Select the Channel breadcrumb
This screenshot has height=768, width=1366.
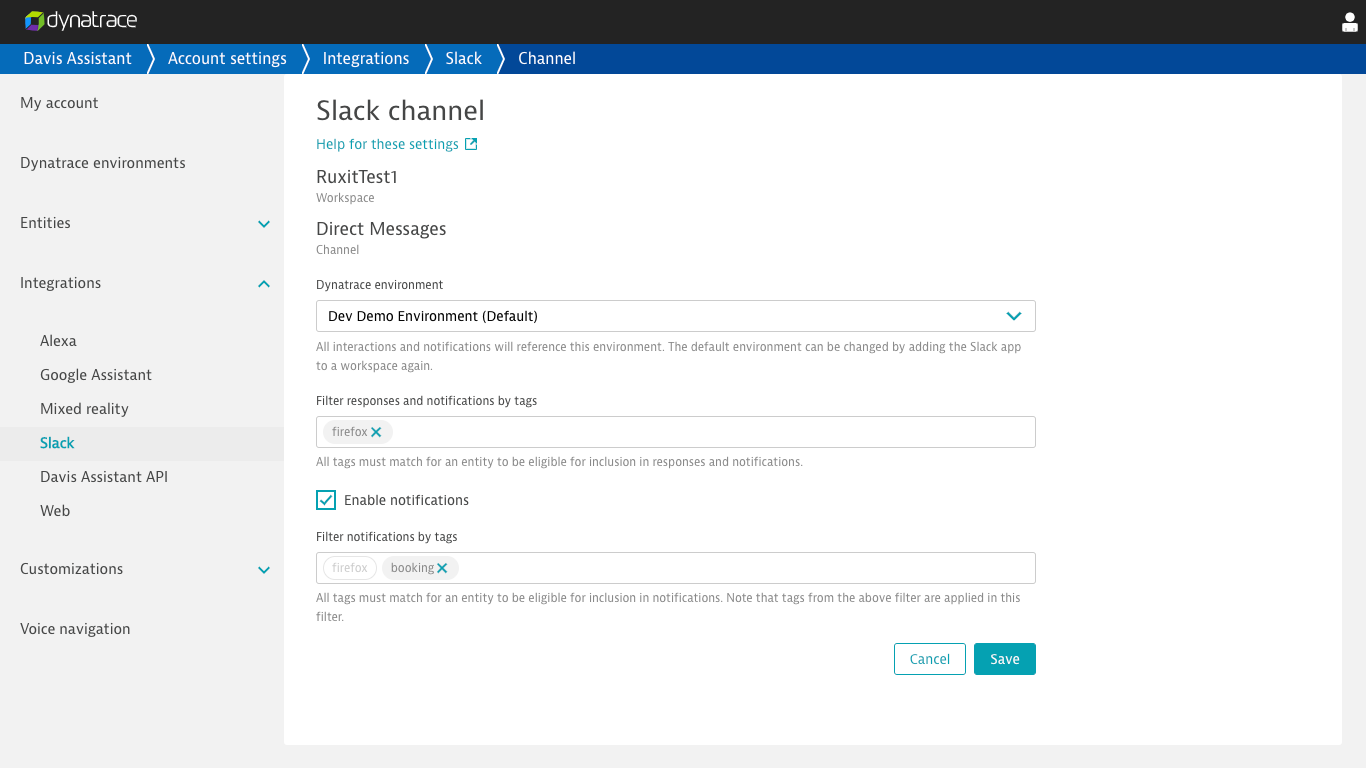[547, 58]
